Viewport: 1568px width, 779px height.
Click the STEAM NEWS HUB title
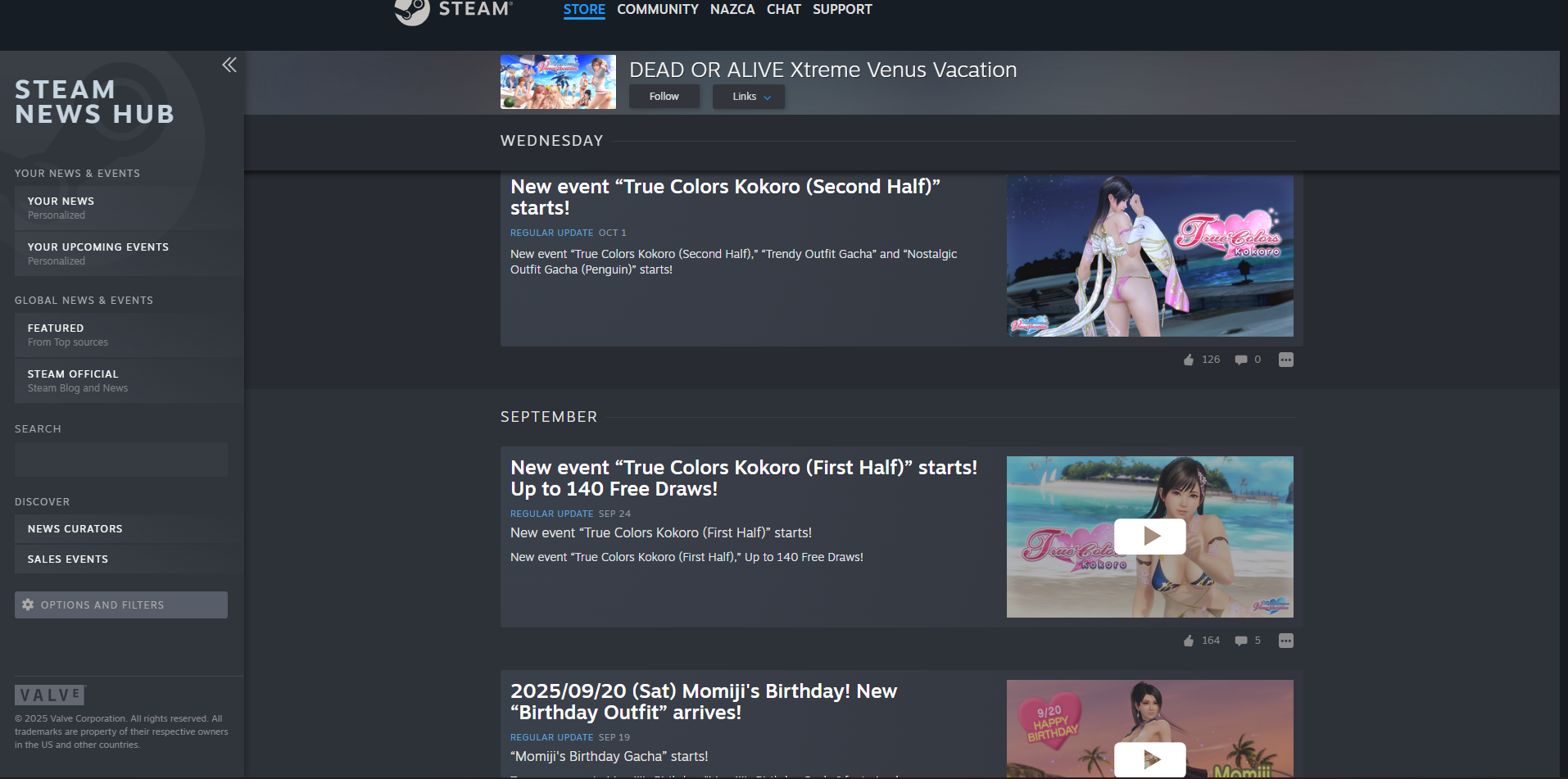click(x=95, y=102)
